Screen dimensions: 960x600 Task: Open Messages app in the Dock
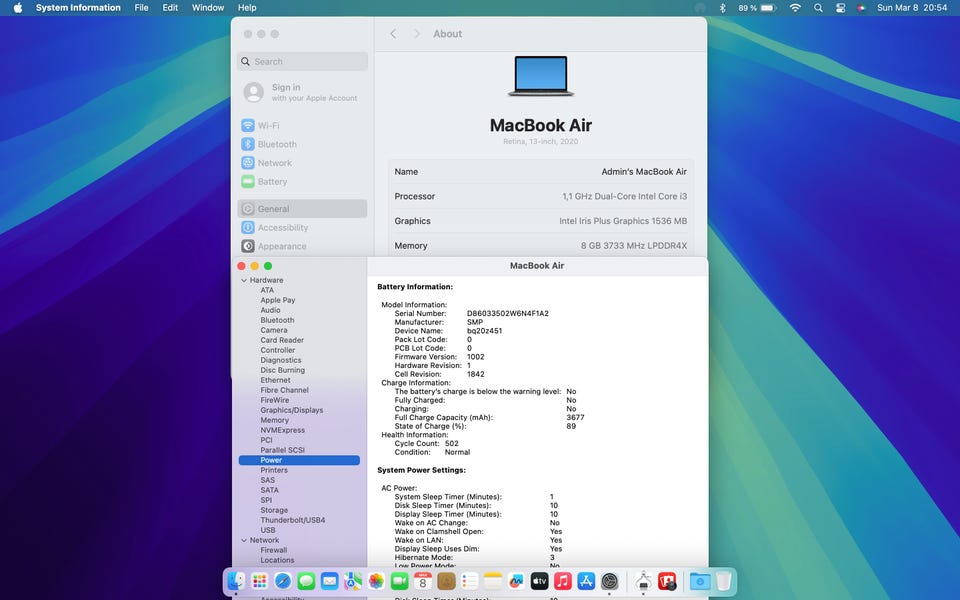306,580
